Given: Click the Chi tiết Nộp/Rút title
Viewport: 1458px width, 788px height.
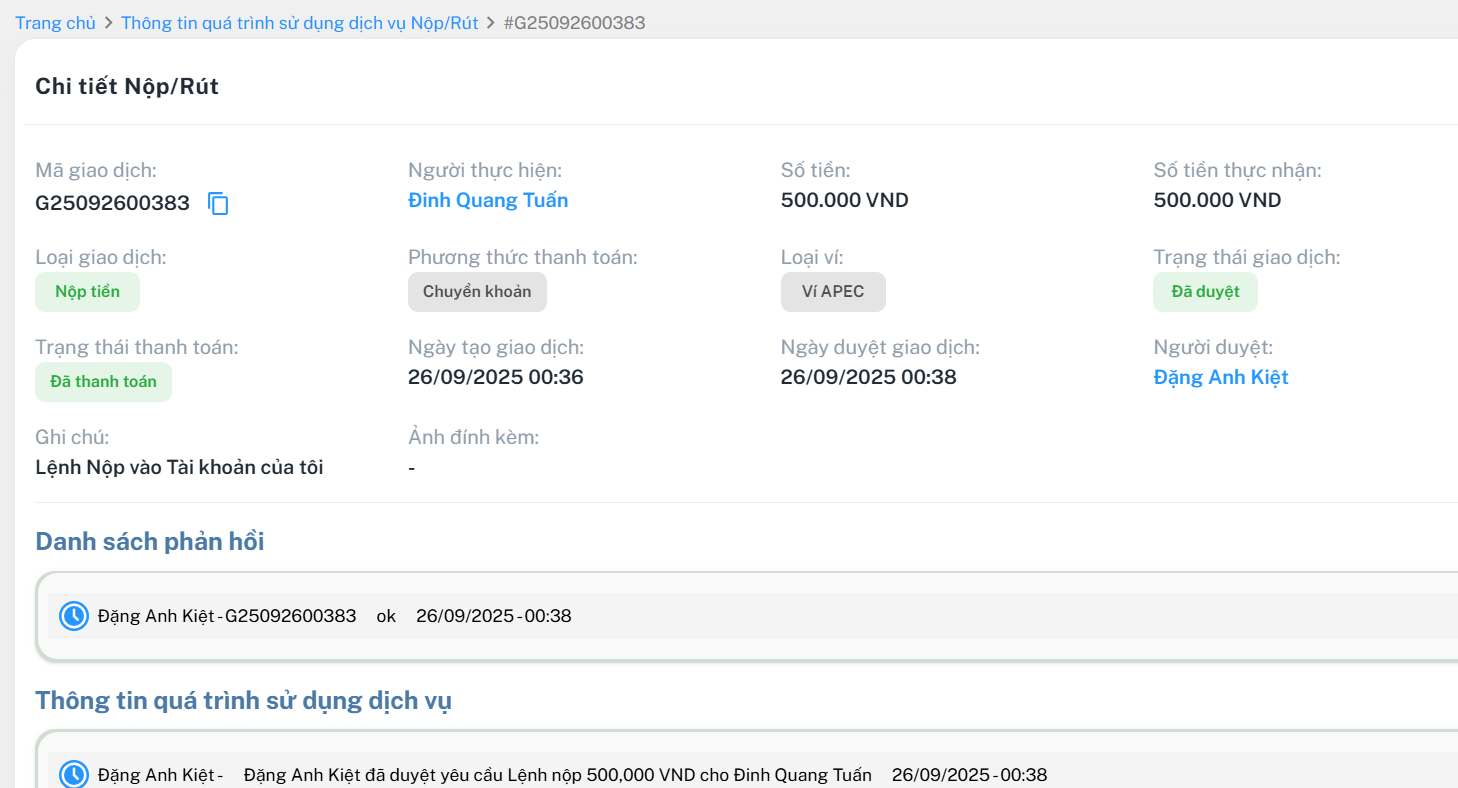Looking at the screenshot, I should (127, 87).
